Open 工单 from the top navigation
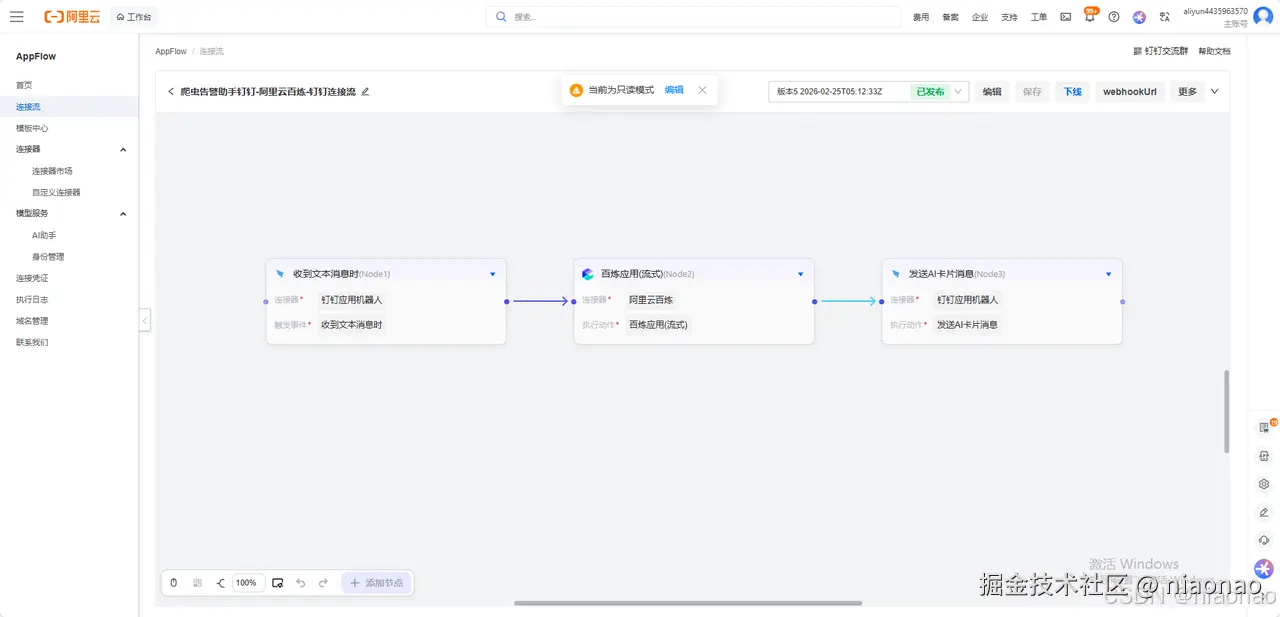1280x617 pixels. [x=1038, y=16]
